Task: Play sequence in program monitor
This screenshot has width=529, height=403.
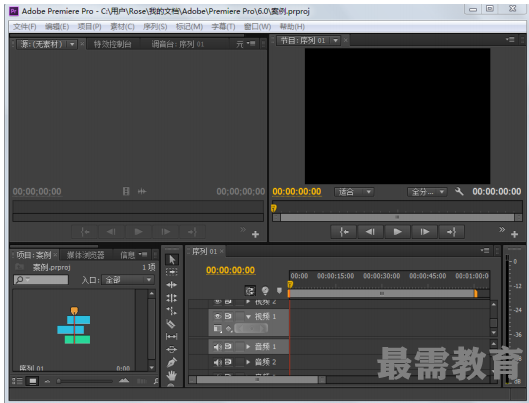Action: [x=397, y=232]
